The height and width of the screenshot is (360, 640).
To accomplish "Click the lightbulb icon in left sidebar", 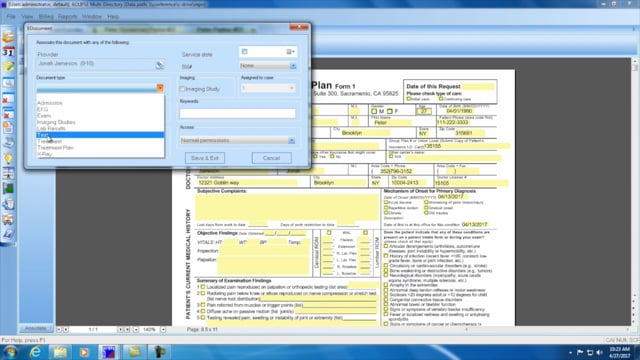I will (8, 158).
